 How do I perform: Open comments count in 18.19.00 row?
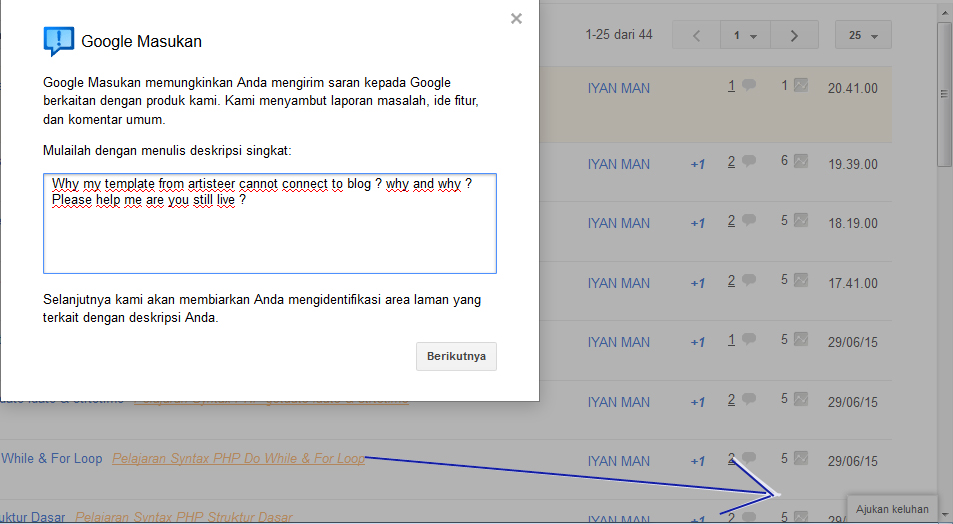[x=731, y=221]
